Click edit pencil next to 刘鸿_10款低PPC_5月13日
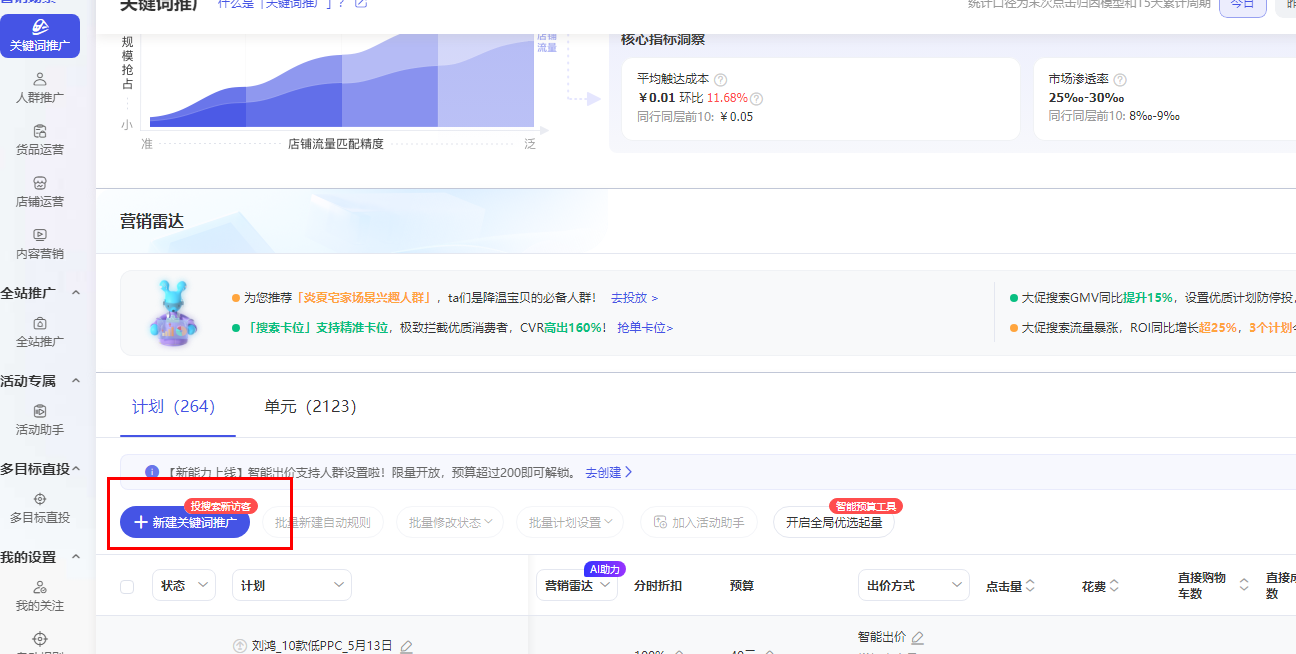The height and width of the screenshot is (654, 1296). tap(406, 646)
